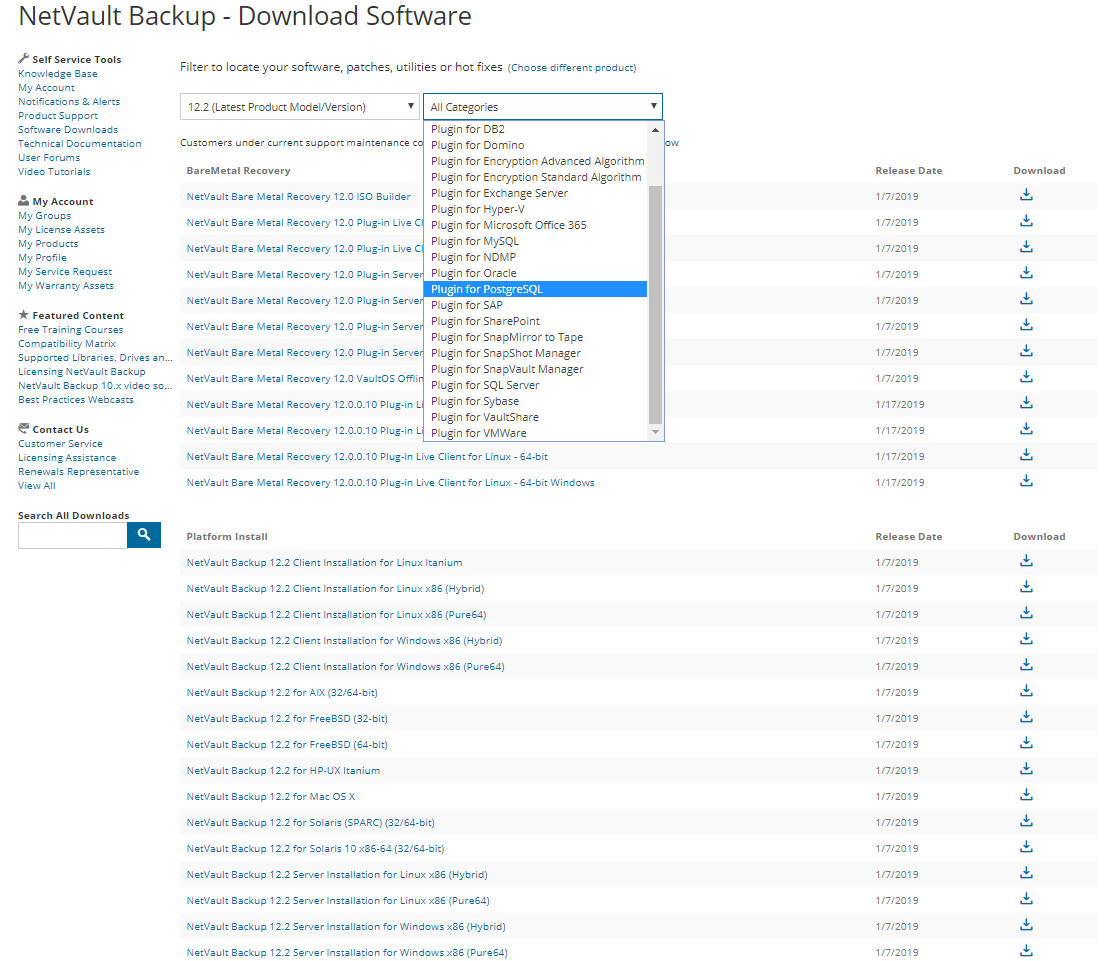Open the product version dropdown 12.2
The height and width of the screenshot is (961, 1115).
click(x=299, y=107)
